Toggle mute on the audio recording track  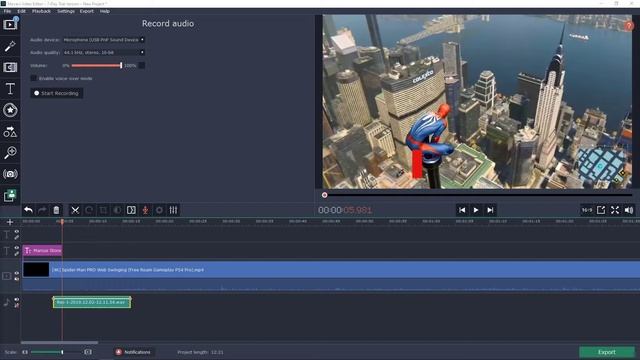(17, 305)
